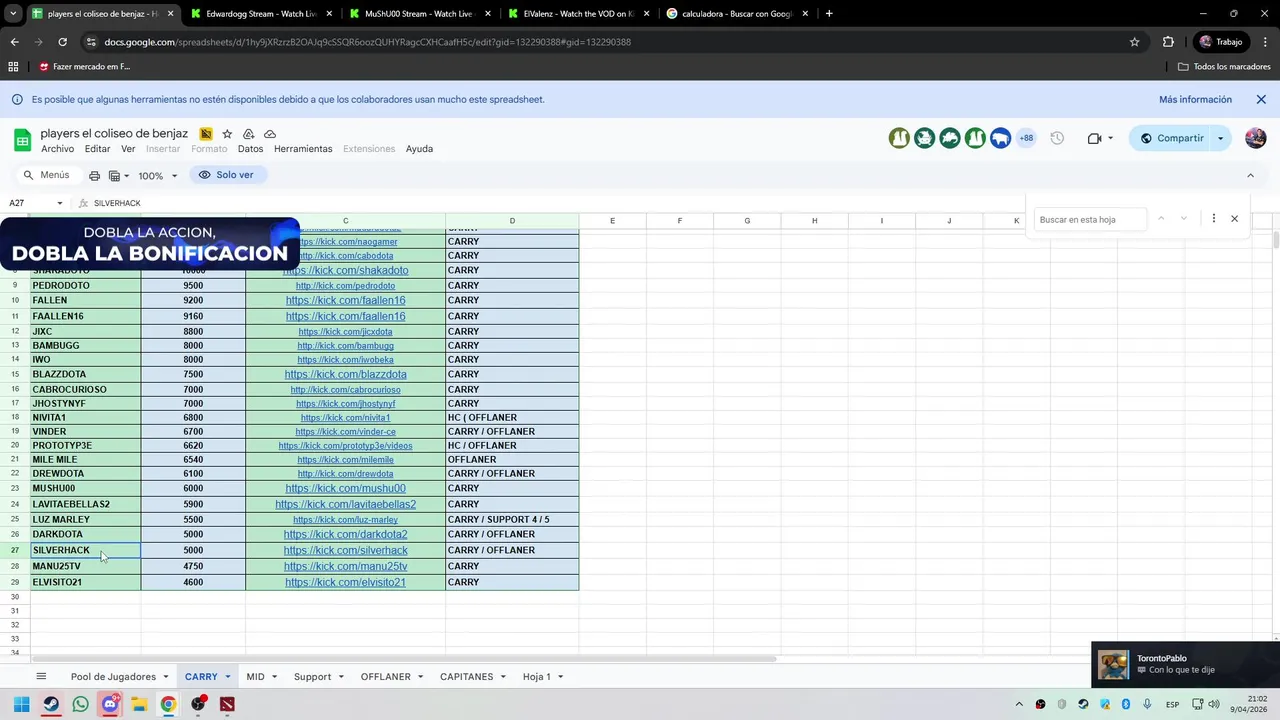Open the Google account avatar

point(1256,138)
